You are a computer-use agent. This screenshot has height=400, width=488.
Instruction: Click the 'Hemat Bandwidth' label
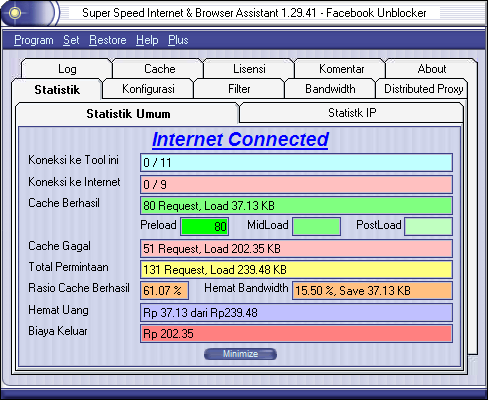[x=246, y=288]
